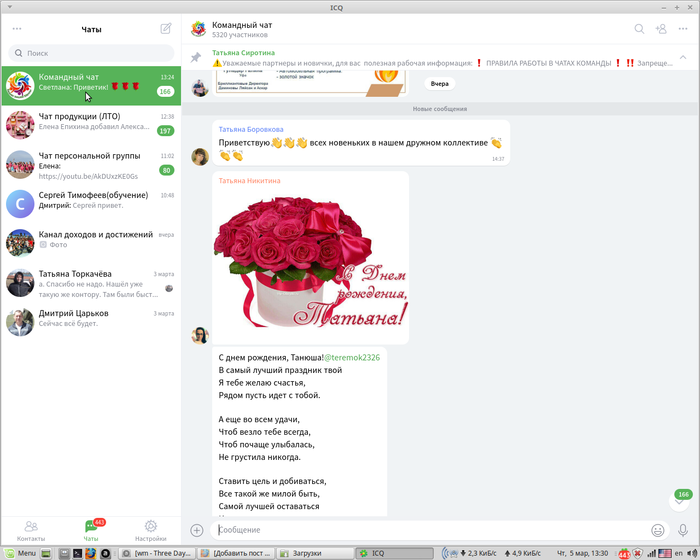Switch to the Контакты tab

click(31, 529)
